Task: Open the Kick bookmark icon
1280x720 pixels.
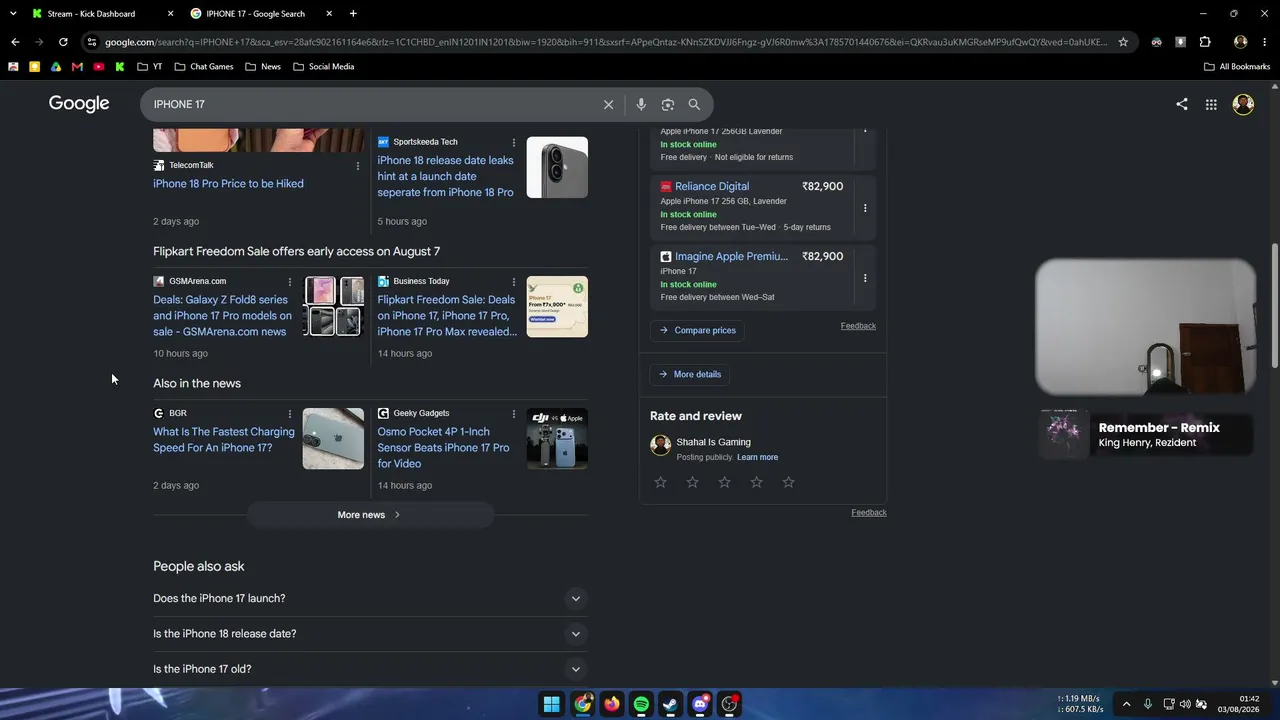Action: [120, 67]
